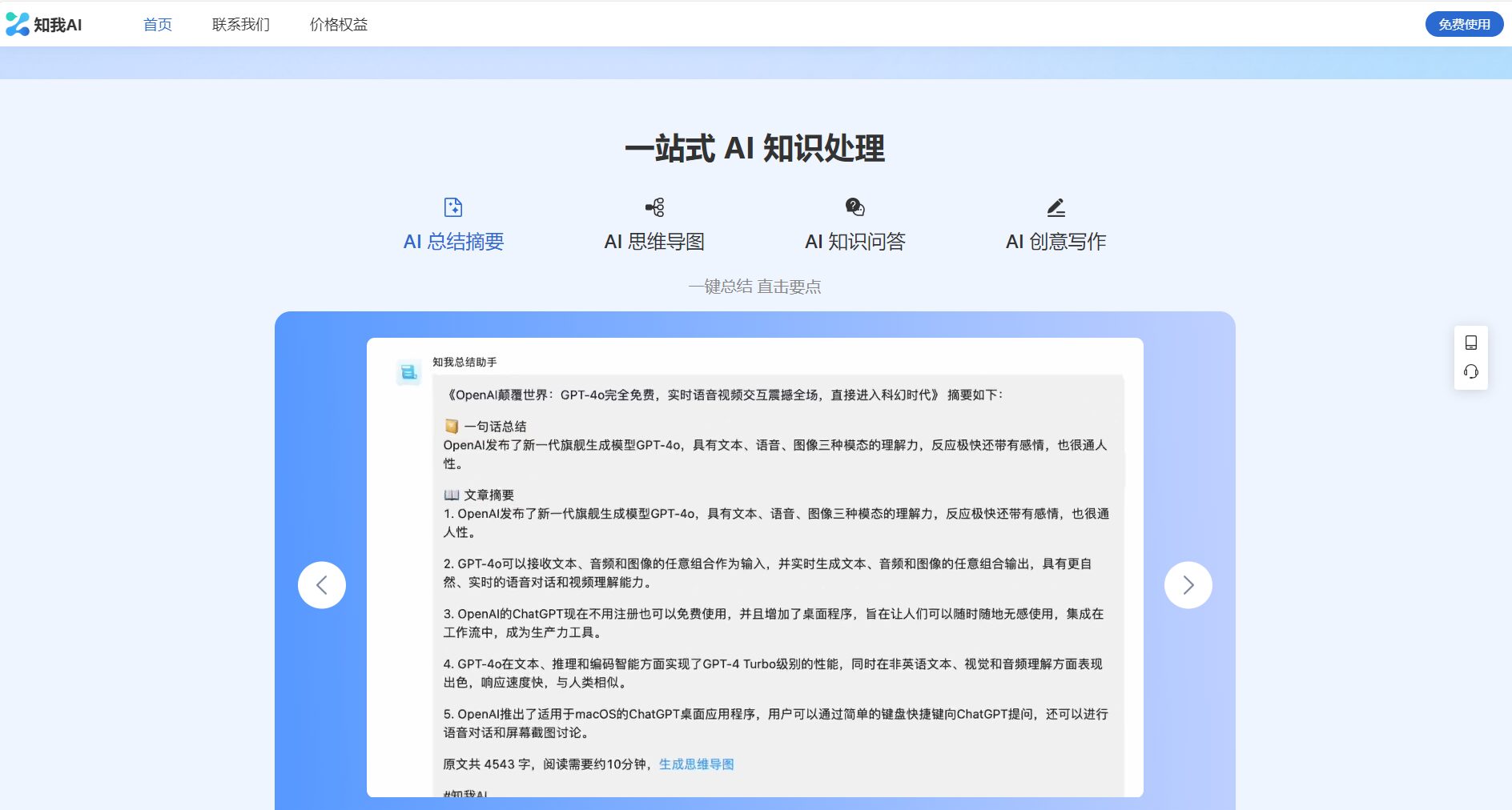This screenshot has width=1512, height=810.
Task: Go to previous slide with left chevron
Action: tap(322, 585)
